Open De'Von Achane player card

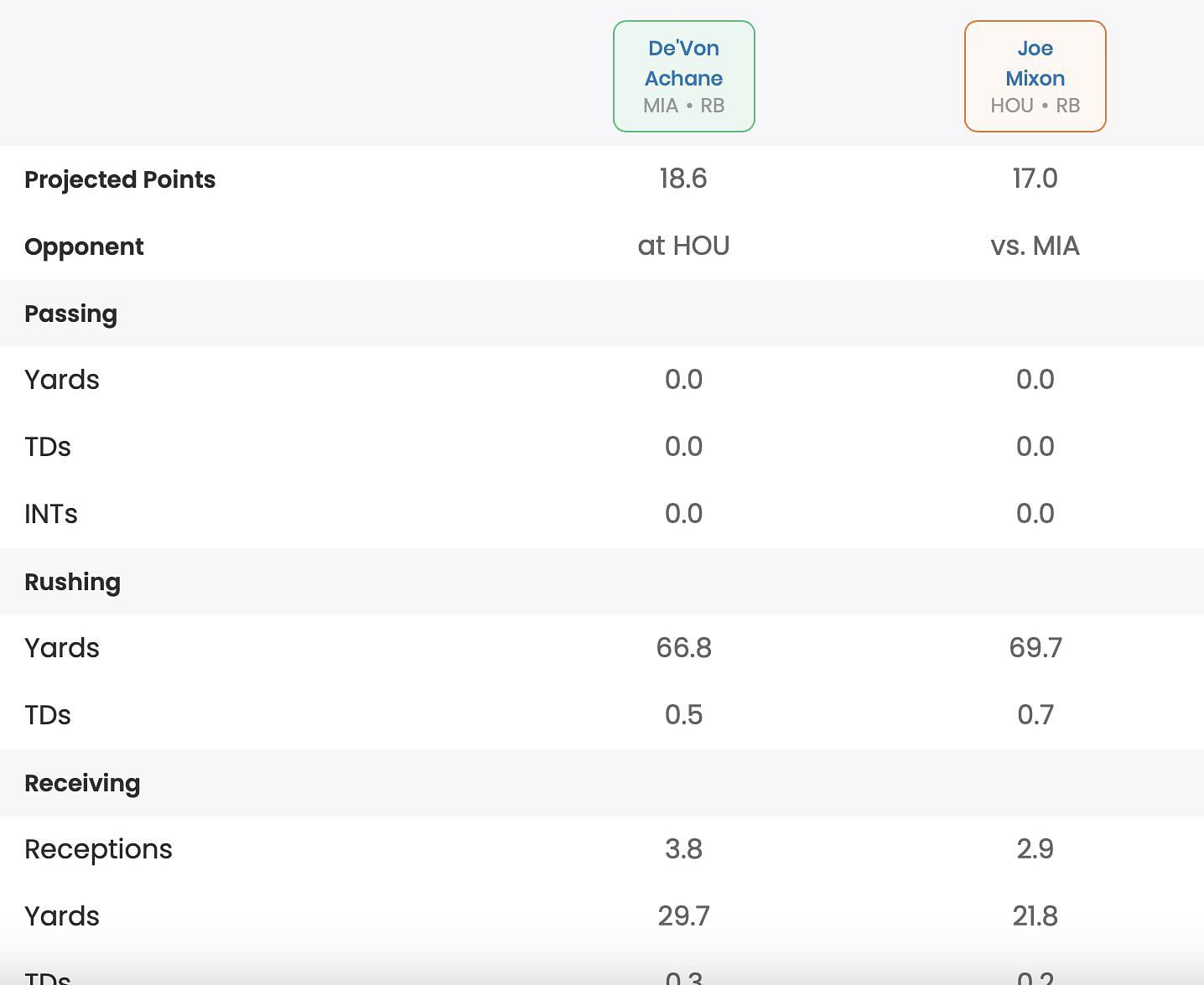tap(683, 76)
